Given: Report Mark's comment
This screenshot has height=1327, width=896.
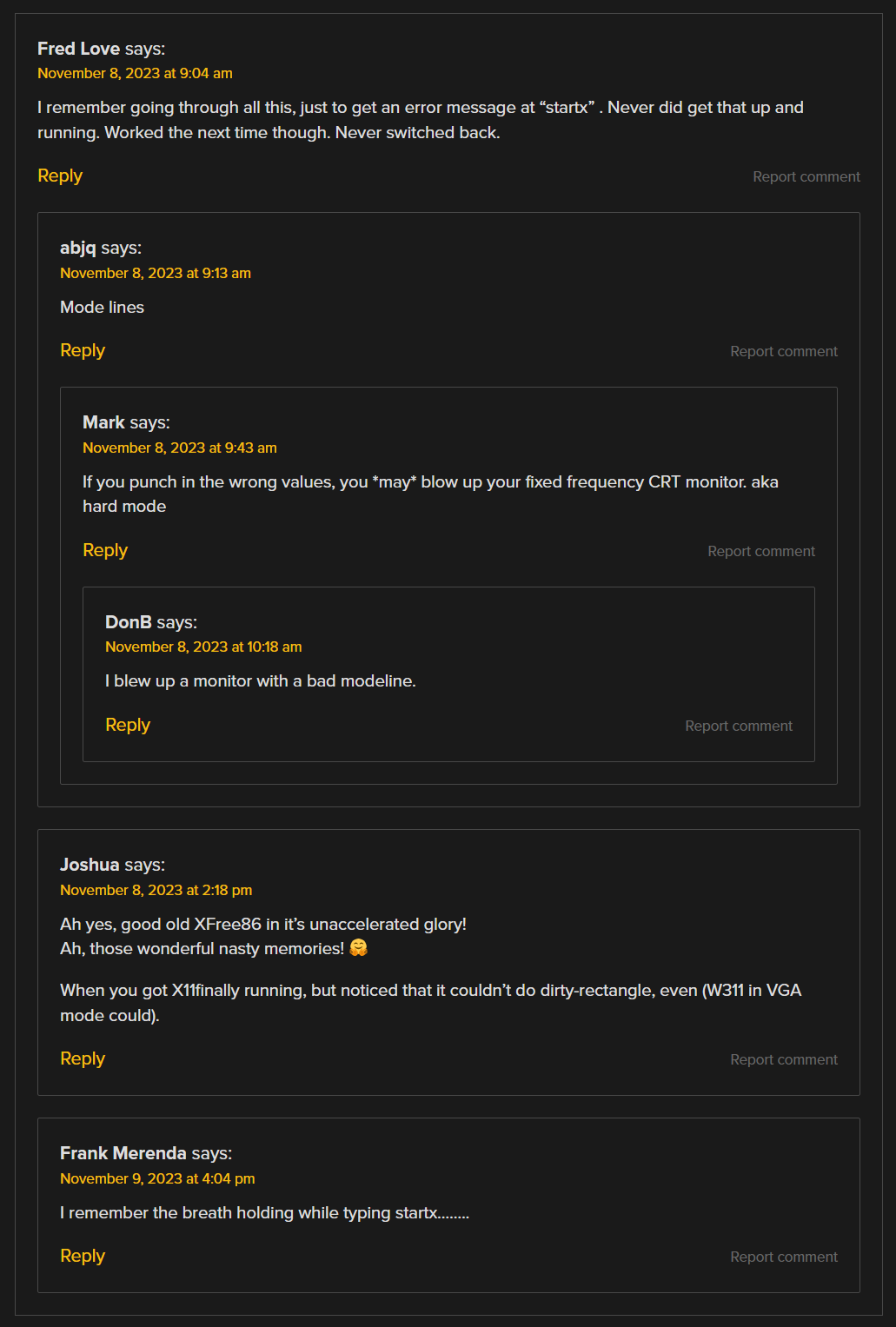Looking at the screenshot, I should [x=760, y=551].
